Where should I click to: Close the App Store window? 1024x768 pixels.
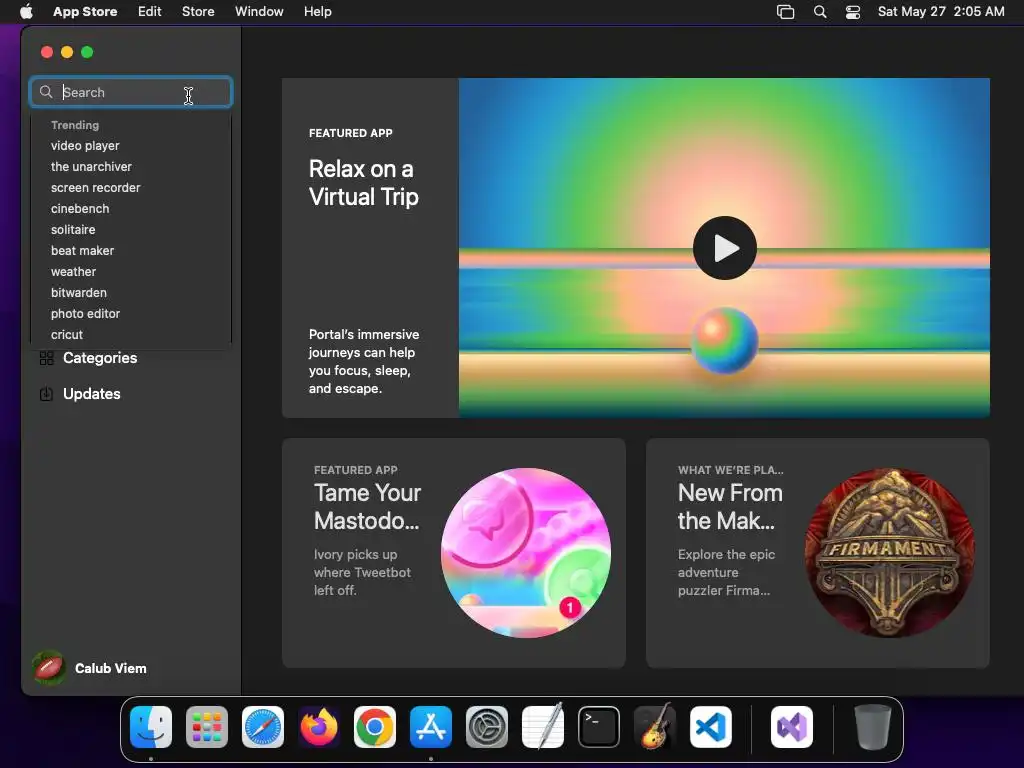pyautogui.click(x=46, y=52)
